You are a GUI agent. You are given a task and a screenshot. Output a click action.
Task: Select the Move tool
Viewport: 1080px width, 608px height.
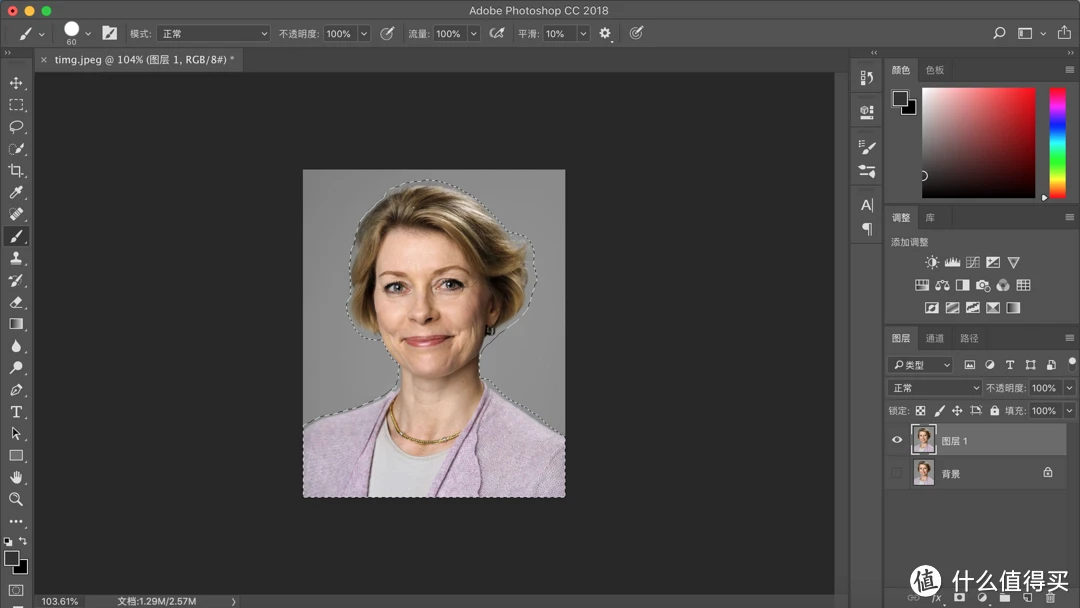tap(16, 83)
